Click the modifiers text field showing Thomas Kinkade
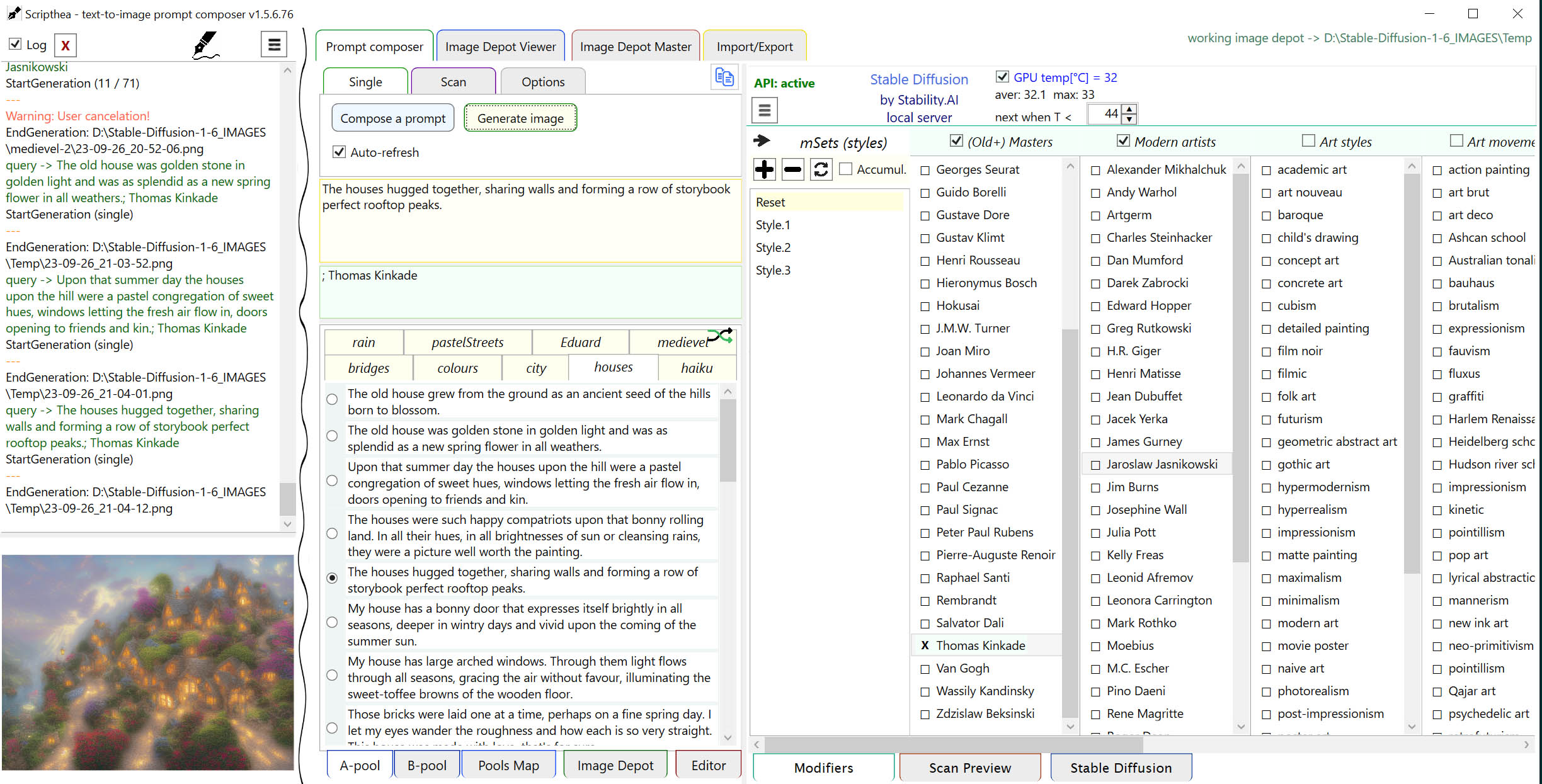Screen dimensions: 1542x784 click(x=530, y=292)
